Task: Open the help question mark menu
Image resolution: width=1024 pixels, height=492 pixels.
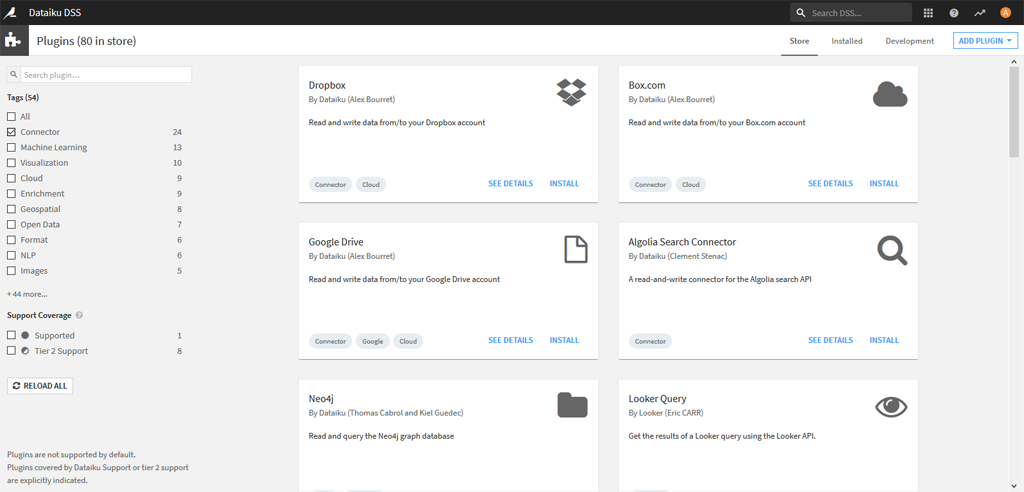Action: 954,12
